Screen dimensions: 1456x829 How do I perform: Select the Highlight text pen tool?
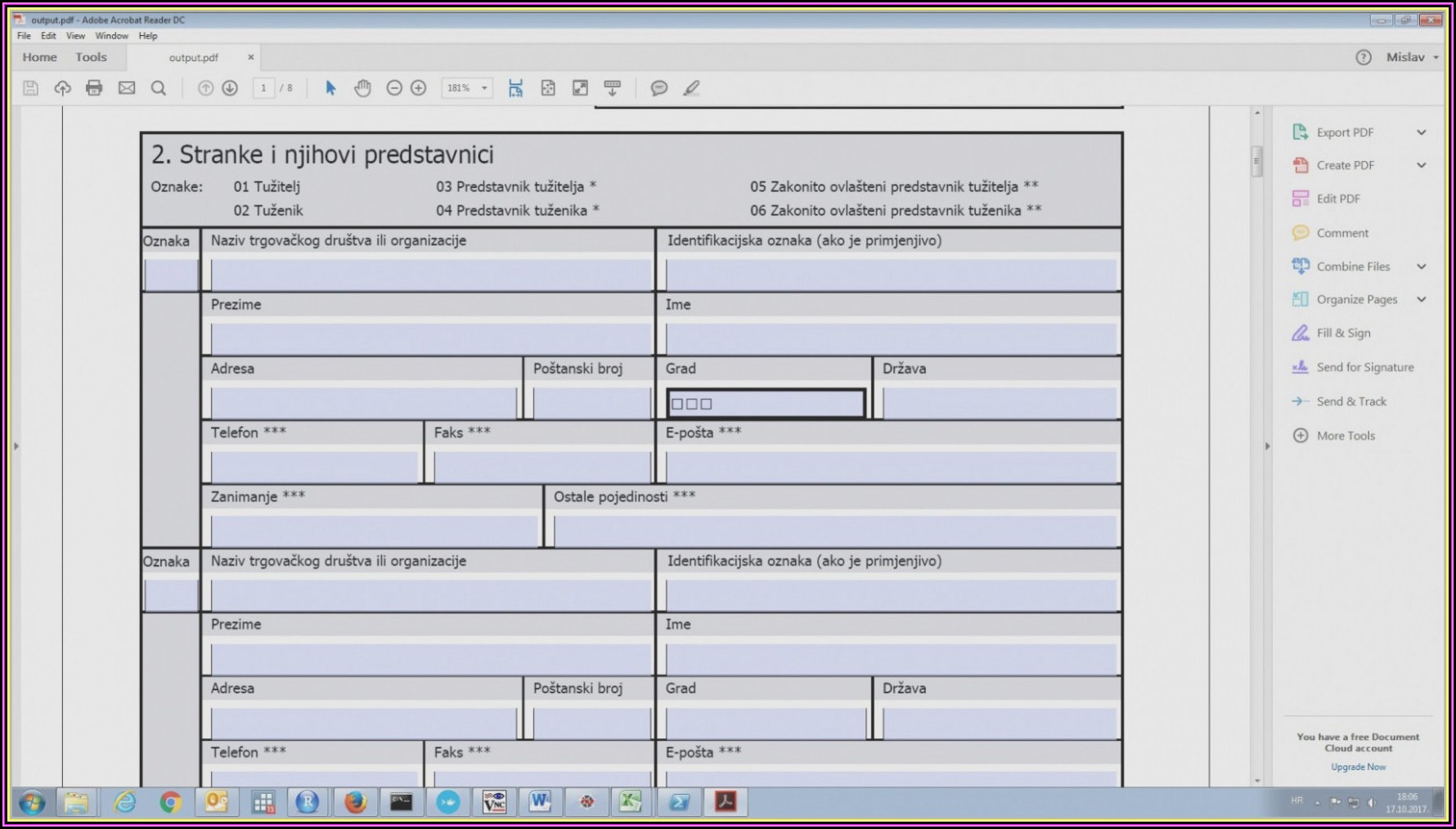(x=691, y=88)
